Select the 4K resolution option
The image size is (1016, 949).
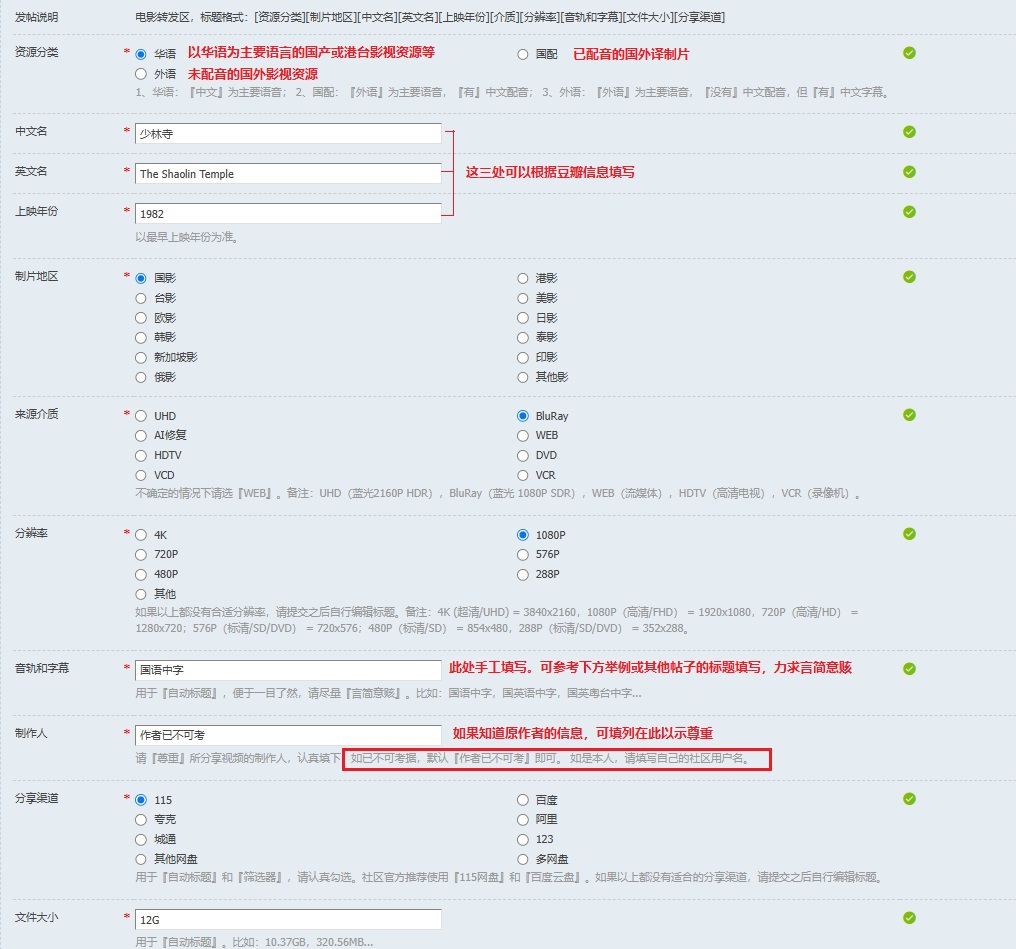(x=141, y=535)
